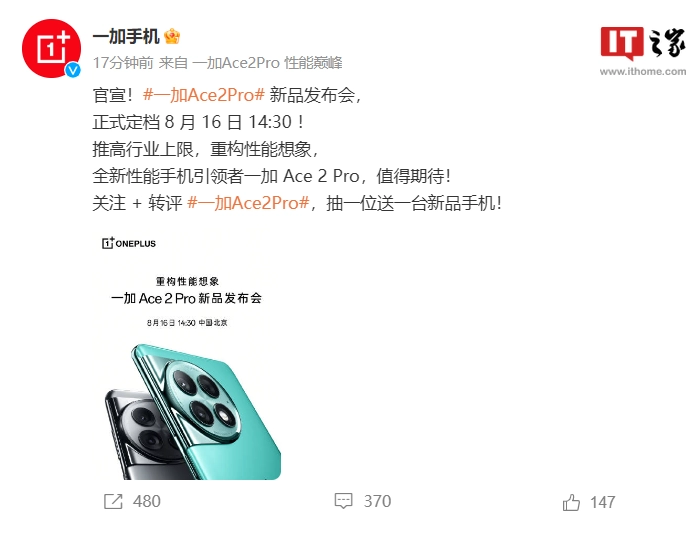Screen dimensions: 700x535
Task: Click the 一加Ace2Pro 性能巅峰 source link
Action: pos(267,63)
